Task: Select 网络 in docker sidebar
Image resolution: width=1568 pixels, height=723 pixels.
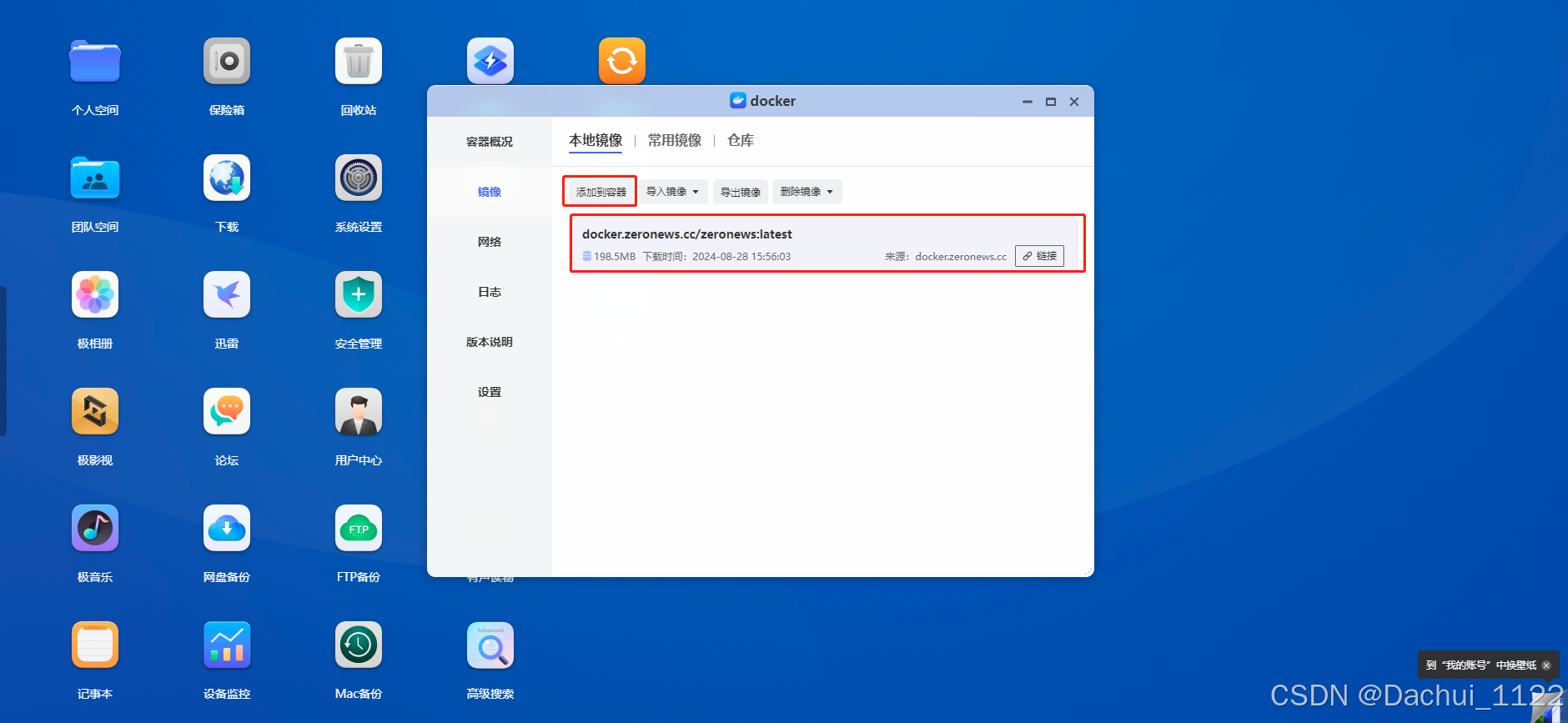Action: click(x=490, y=242)
